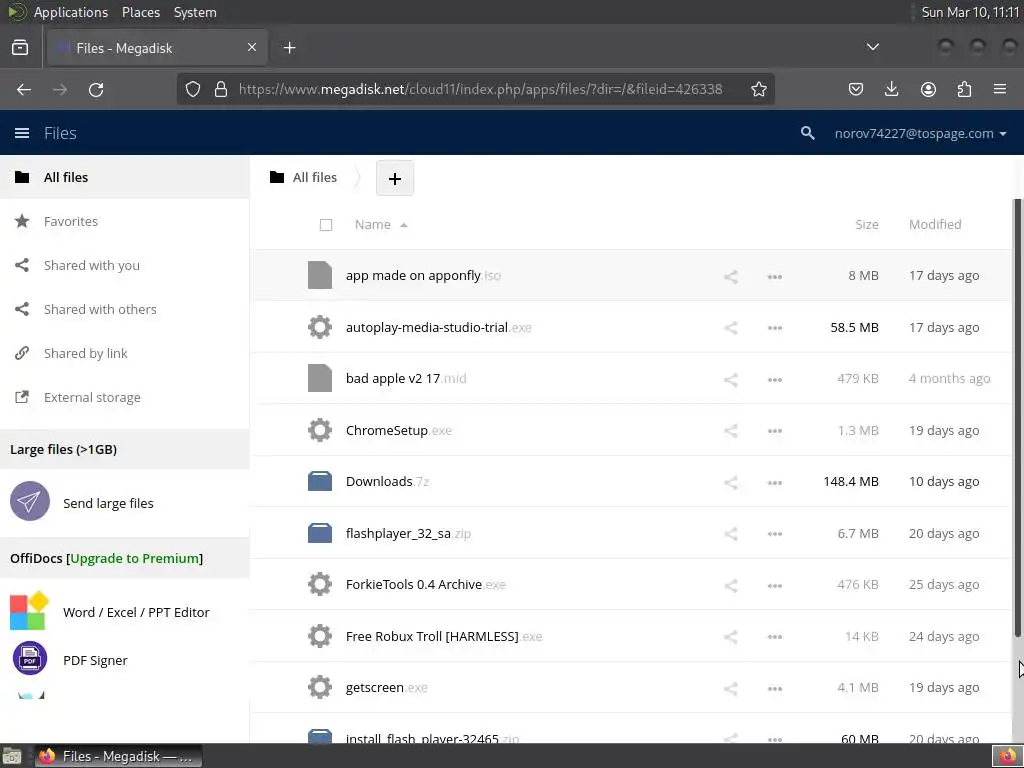Share getscreen.exe

[x=731, y=688]
